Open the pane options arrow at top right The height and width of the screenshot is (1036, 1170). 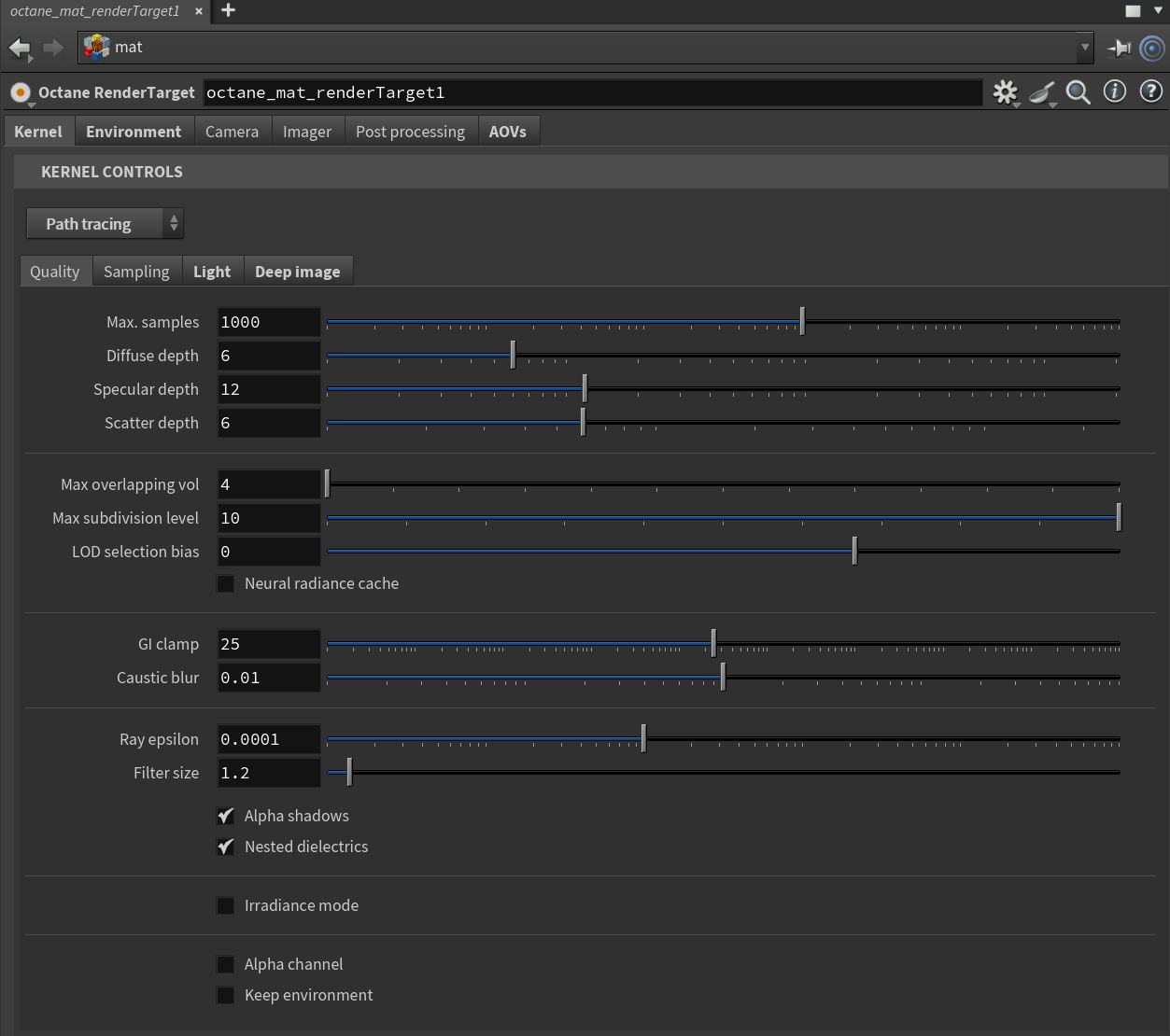1158,11
